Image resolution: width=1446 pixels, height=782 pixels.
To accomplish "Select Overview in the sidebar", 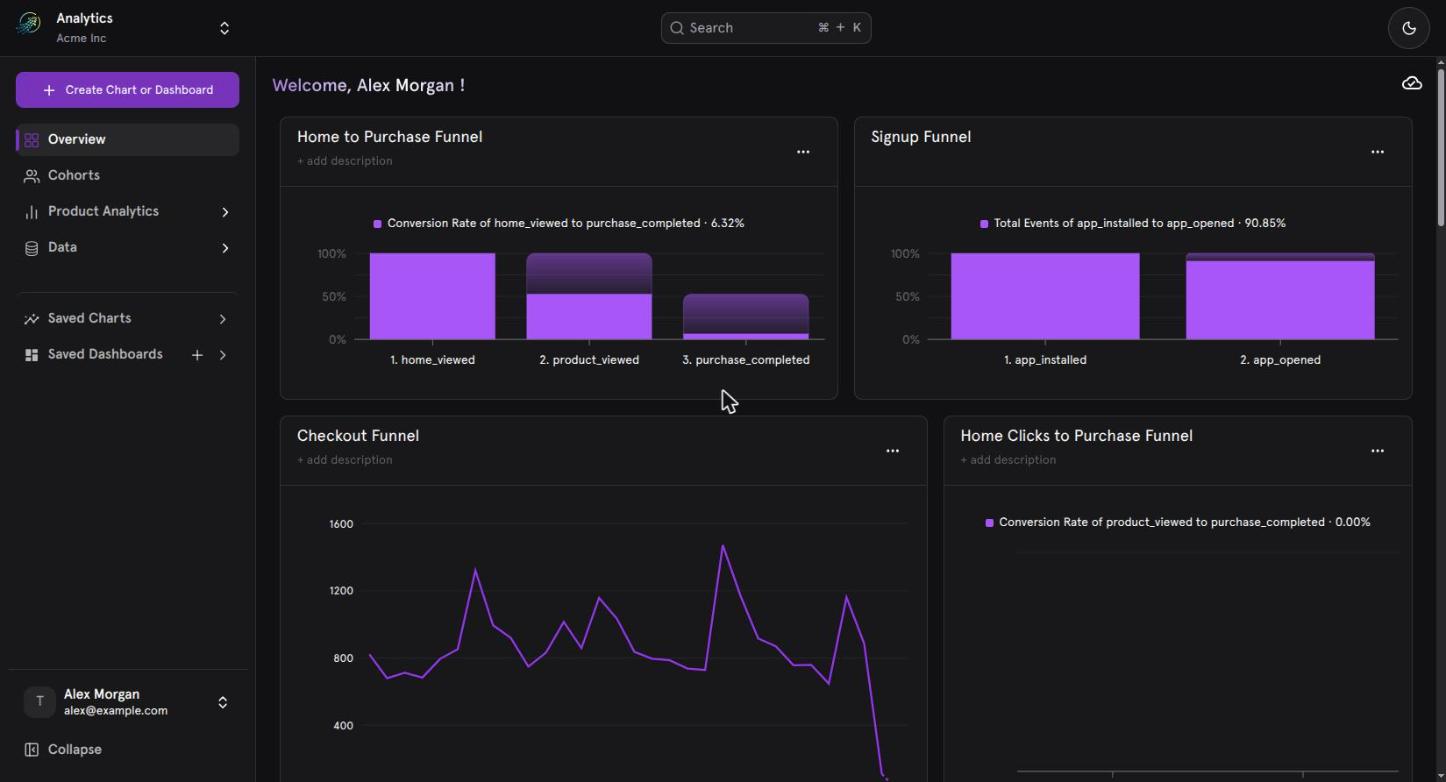I will (x=127, y=139).
